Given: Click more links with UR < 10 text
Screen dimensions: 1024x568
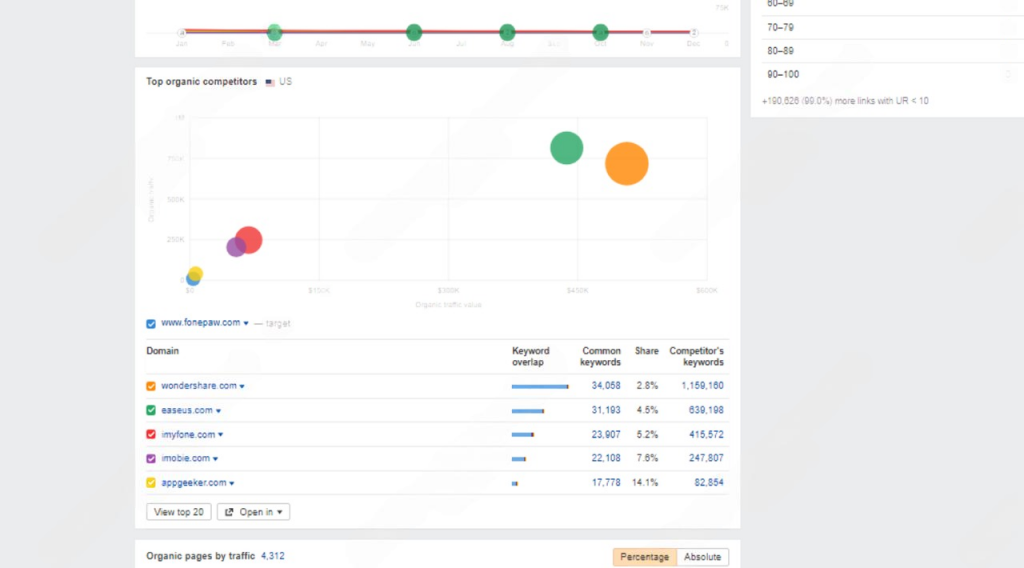Looking at the screenshot, I should tap(845, 101).
